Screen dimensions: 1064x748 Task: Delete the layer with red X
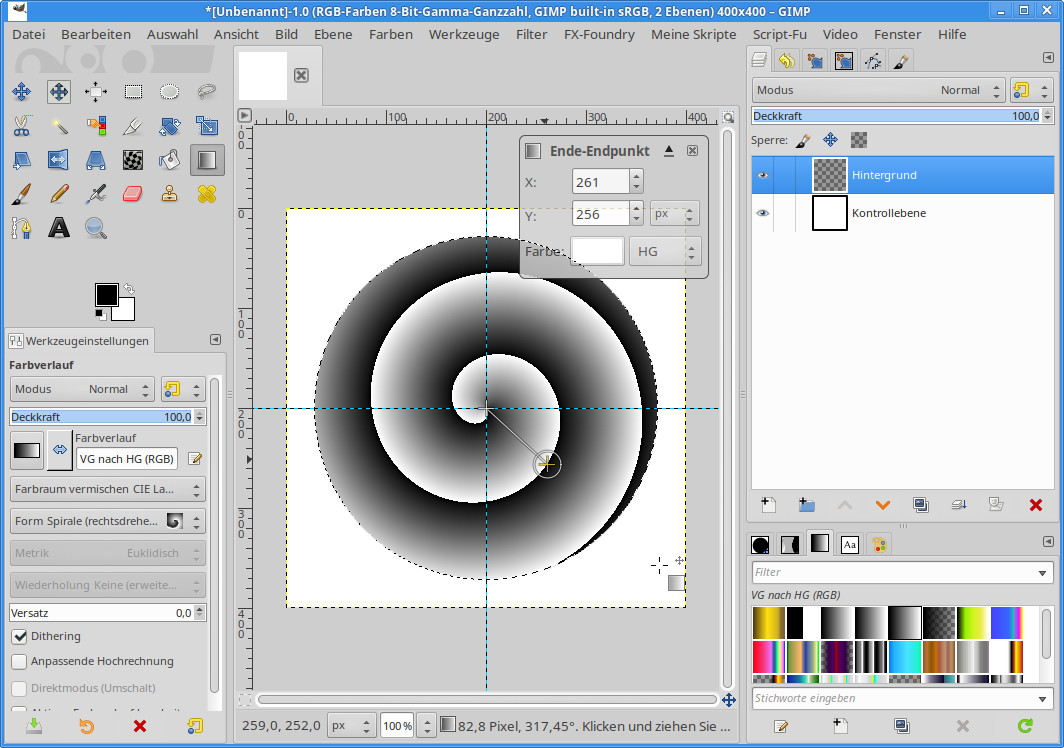(1035, 505)
